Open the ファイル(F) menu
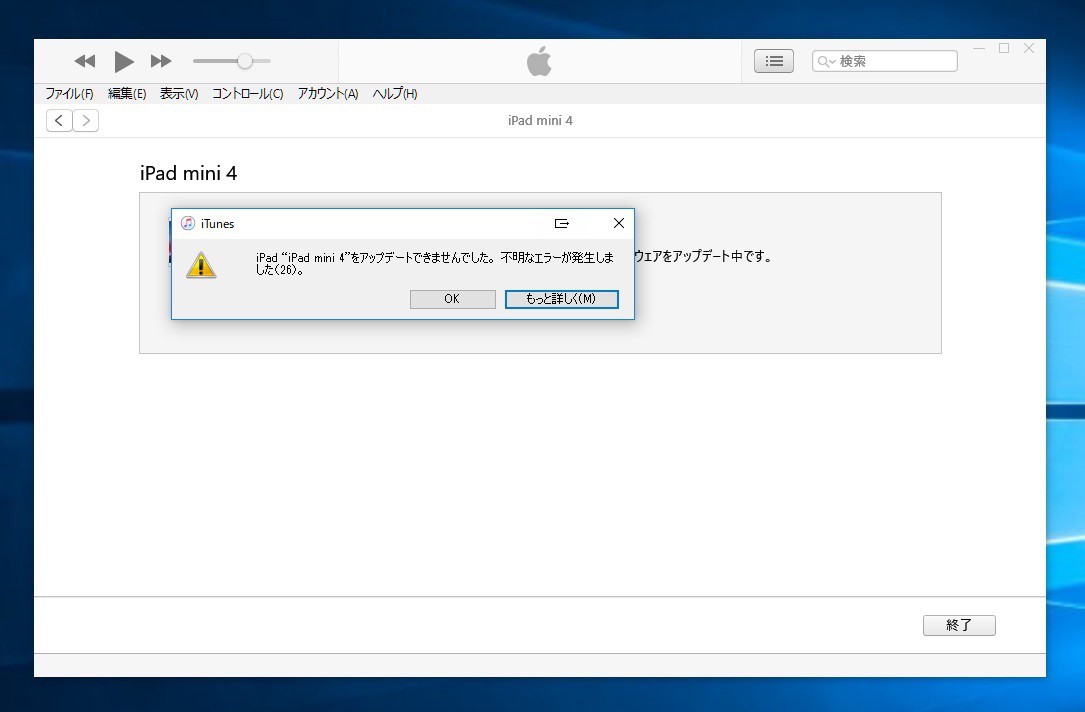This screenshot has height=712, width=1085. tap(69, 93)
